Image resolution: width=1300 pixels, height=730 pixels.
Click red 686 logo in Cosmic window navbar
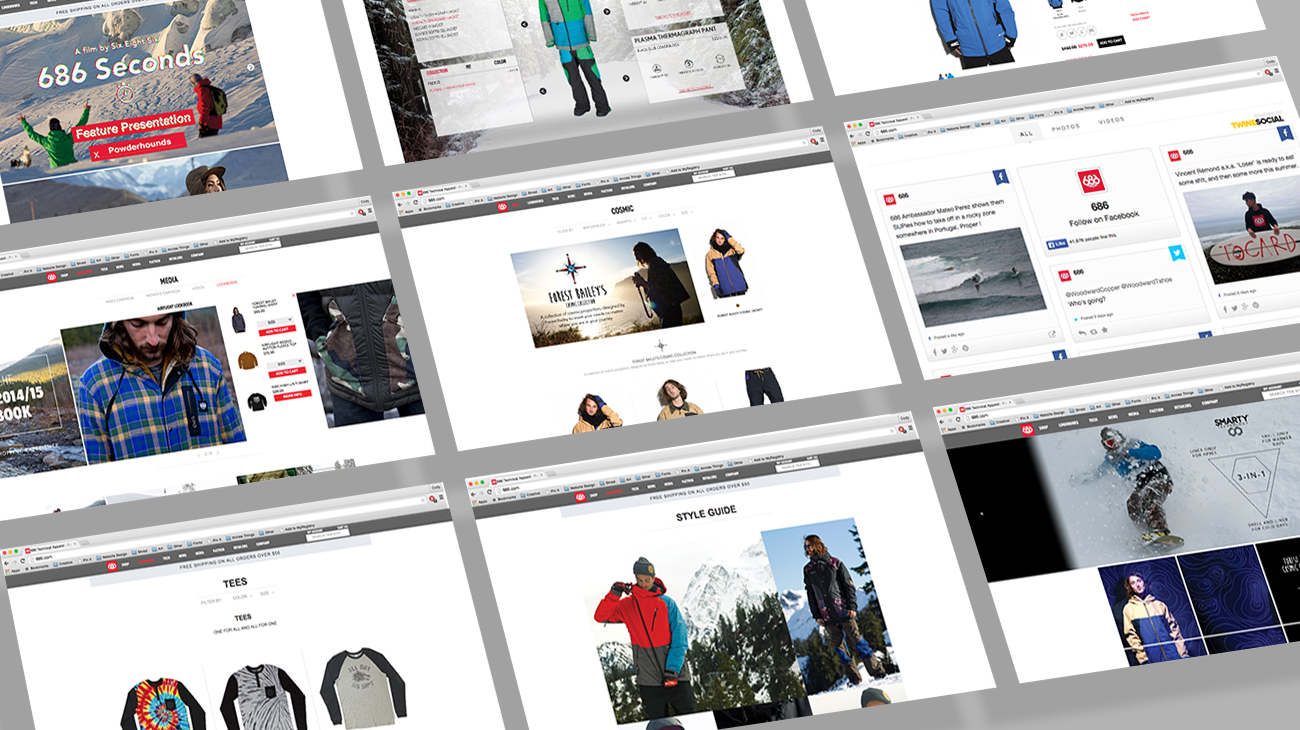502,207
